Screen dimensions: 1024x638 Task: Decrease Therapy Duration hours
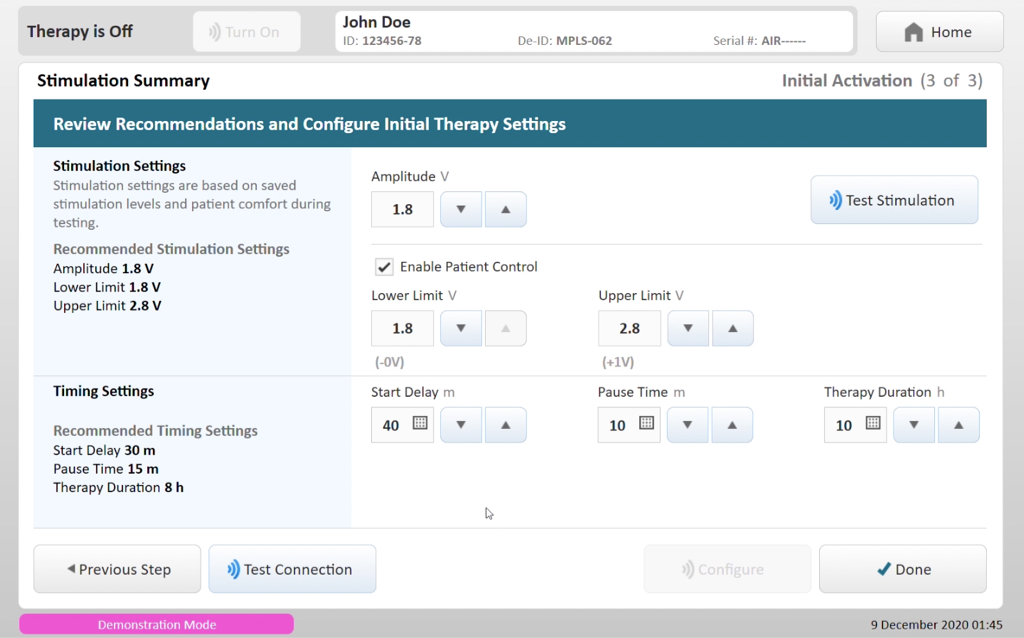tap(914, 425)
